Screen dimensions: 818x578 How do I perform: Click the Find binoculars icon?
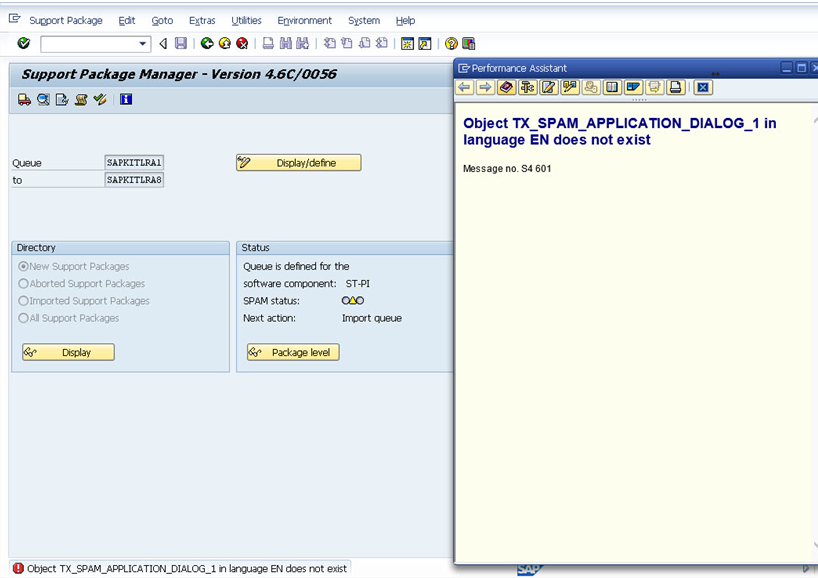point(286,43)
